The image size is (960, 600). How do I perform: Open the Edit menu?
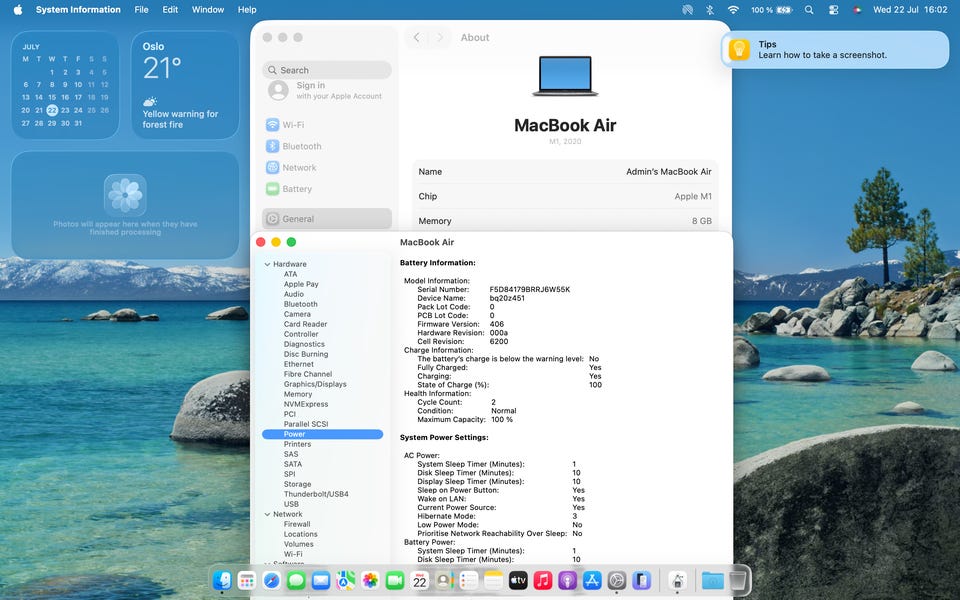[170, 10]
